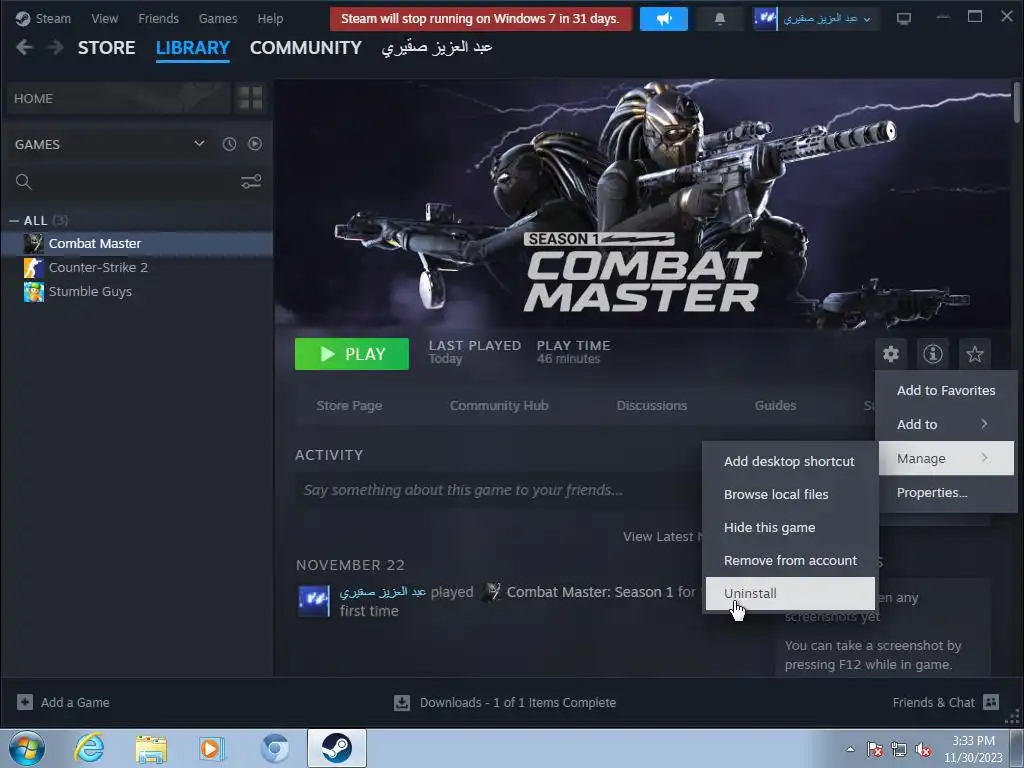Open the Friends menu
Screen dimensions: 1024x768
click(x=159, y=18)
